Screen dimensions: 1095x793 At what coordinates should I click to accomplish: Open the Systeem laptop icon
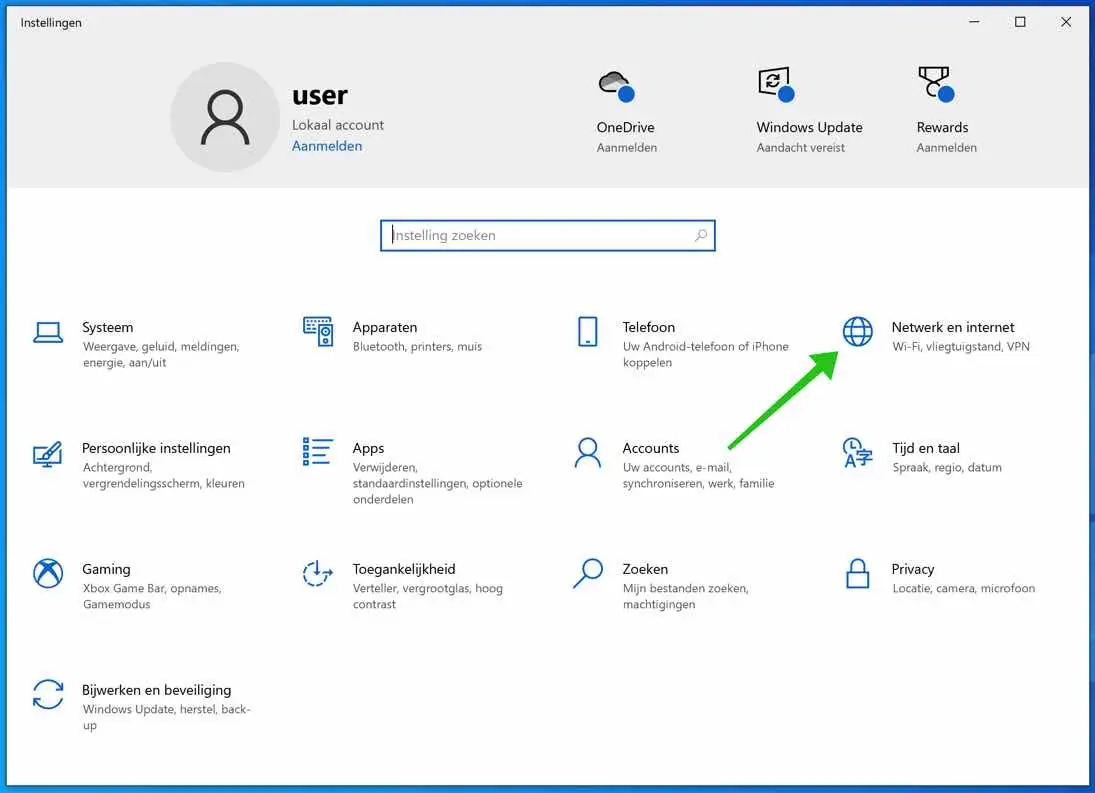click(48, 333)
